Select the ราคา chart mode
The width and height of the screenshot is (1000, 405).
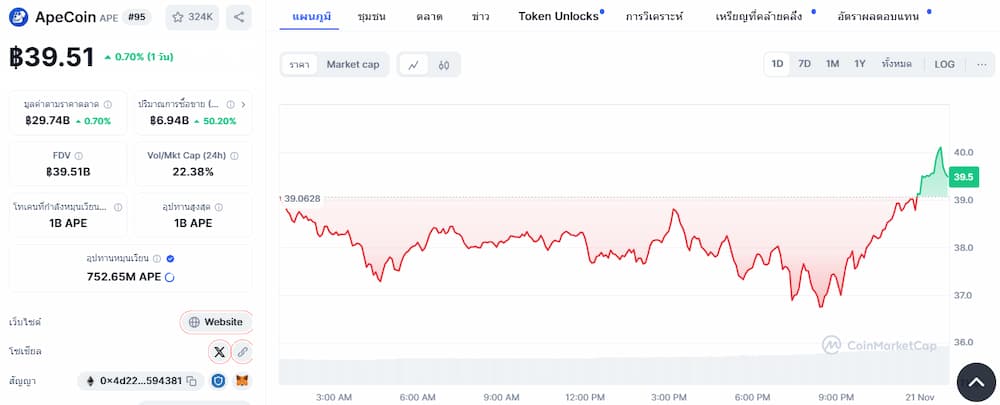[299, 64]
